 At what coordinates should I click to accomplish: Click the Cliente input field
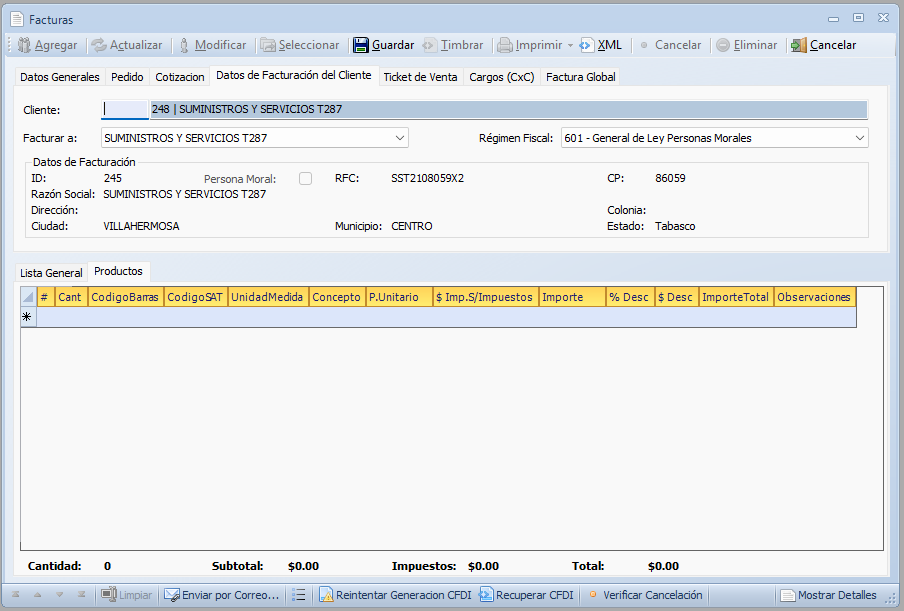point(124,109)
